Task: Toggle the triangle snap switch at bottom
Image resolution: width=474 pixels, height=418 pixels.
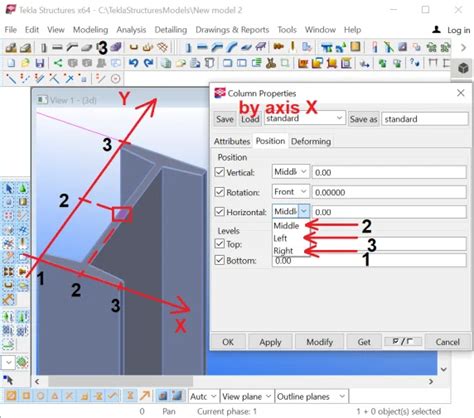Action: pos(55,396)
